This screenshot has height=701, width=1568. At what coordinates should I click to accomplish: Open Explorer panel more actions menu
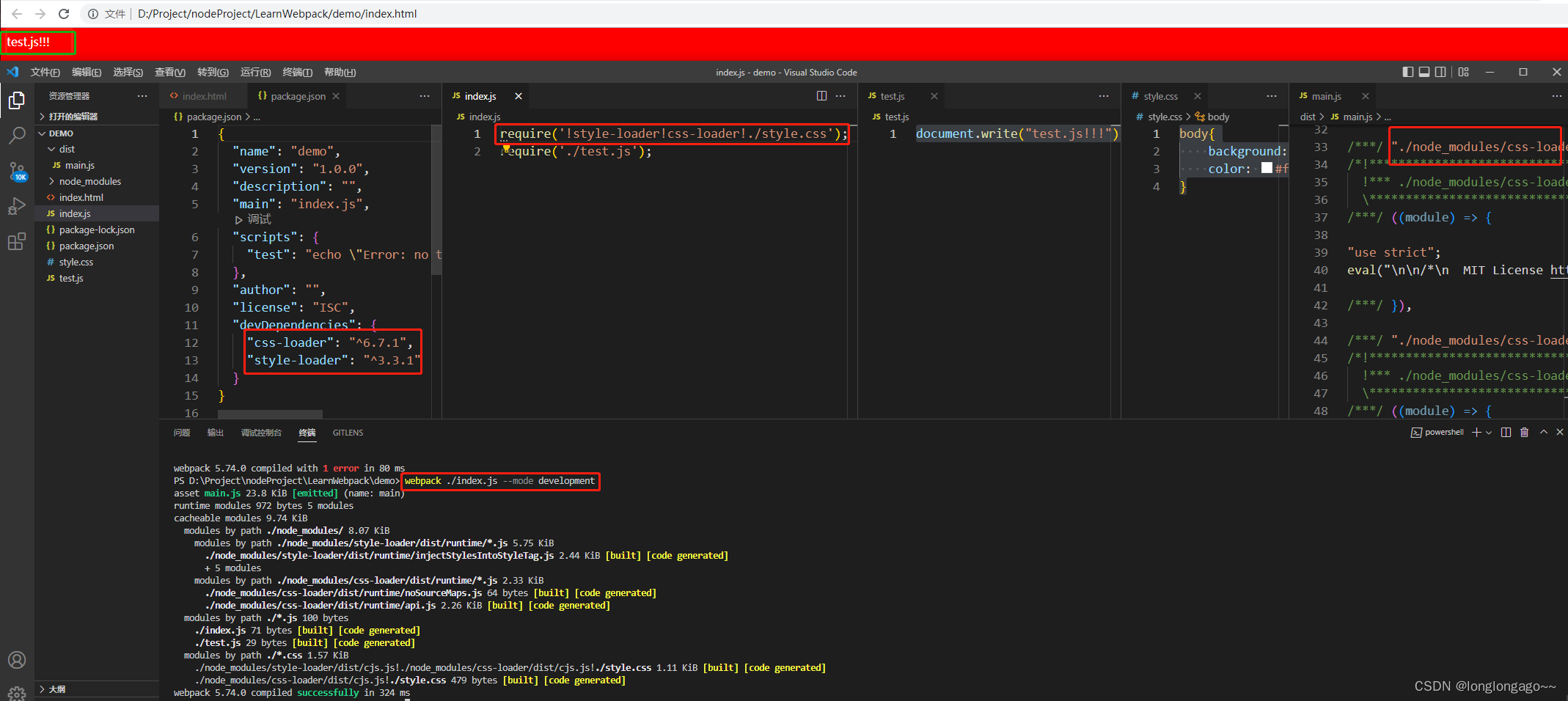tap(142, 96)
